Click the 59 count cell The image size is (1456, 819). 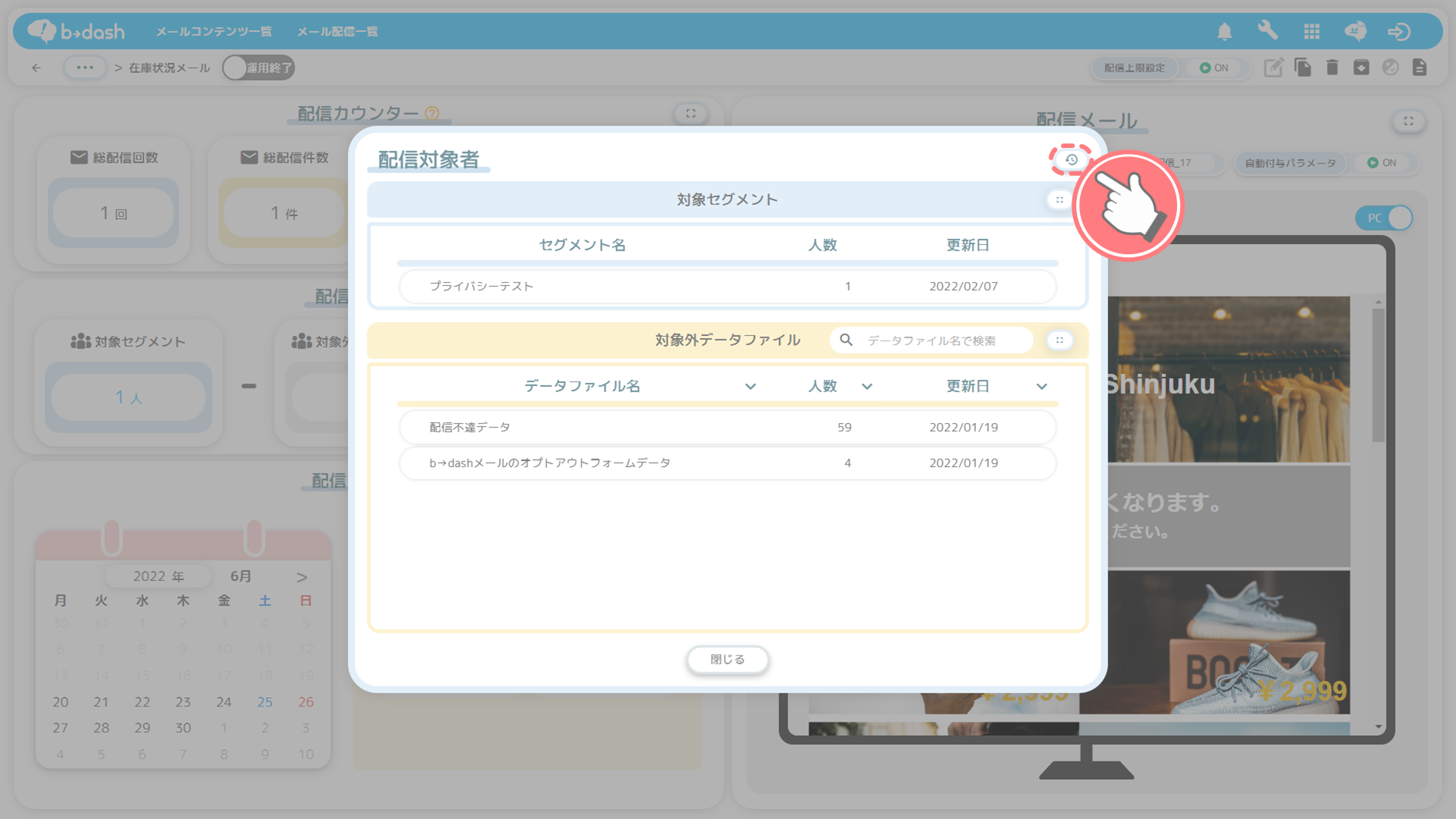pos(844,427)
